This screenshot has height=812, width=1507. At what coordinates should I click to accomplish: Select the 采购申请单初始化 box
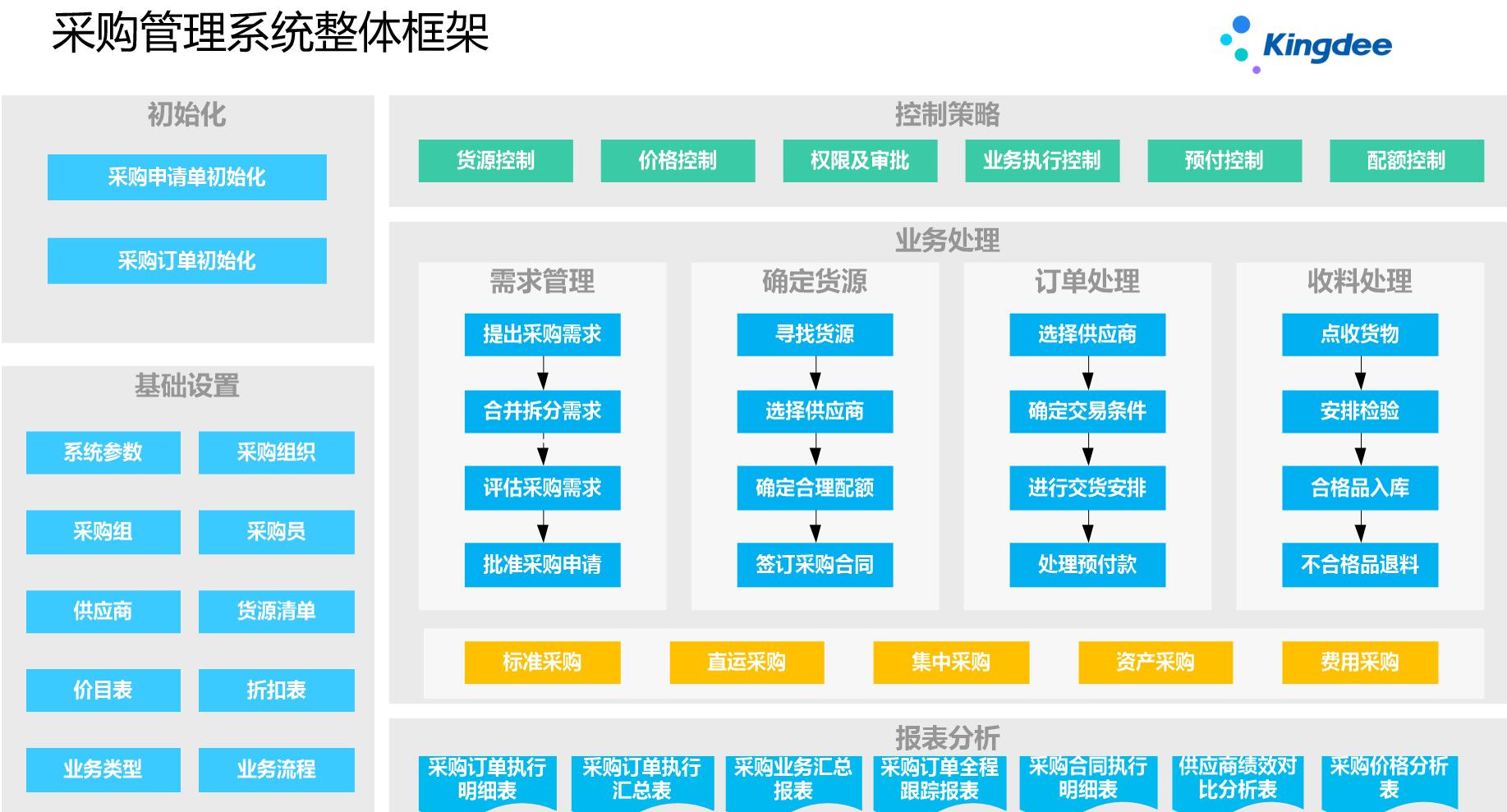(186, 177)
